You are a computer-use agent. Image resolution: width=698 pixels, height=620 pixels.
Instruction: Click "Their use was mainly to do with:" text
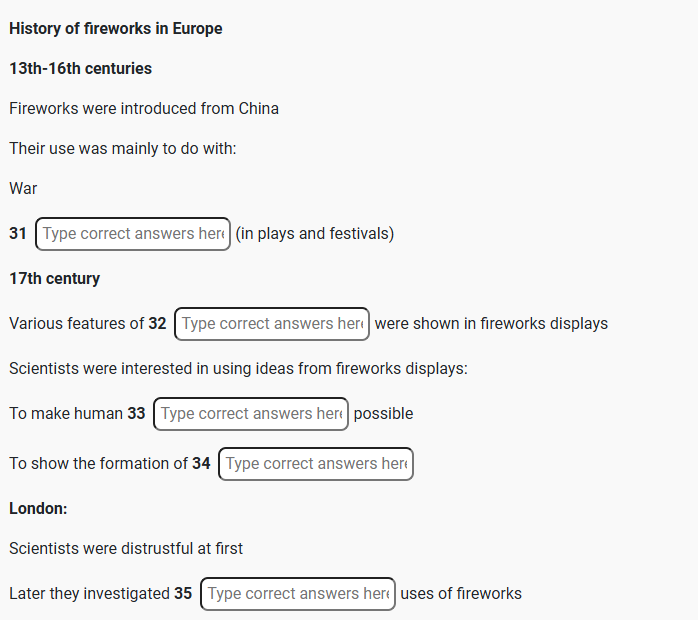[122, 148]
